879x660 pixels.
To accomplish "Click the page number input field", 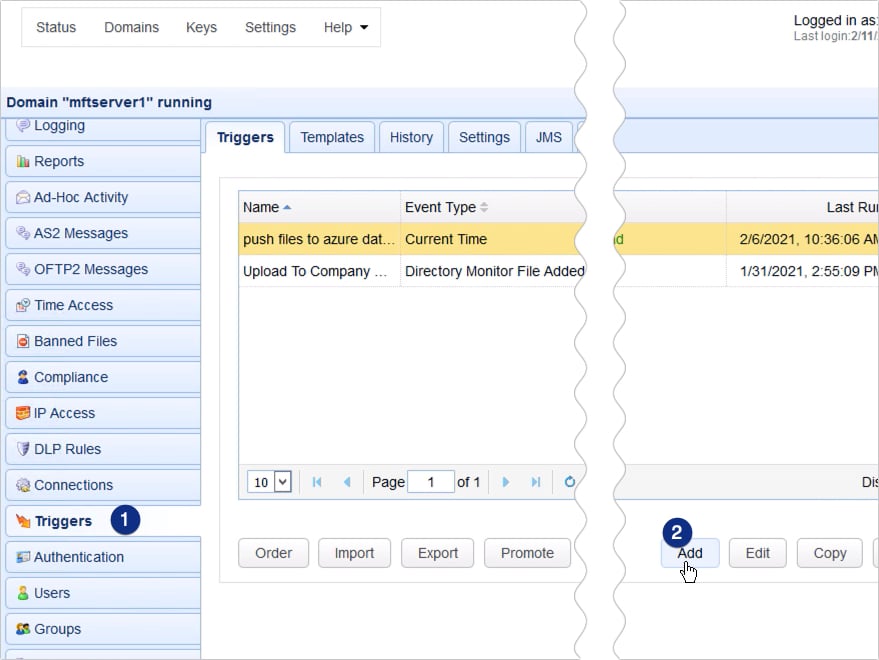I will pyautogui.click(x=431, y=482).
